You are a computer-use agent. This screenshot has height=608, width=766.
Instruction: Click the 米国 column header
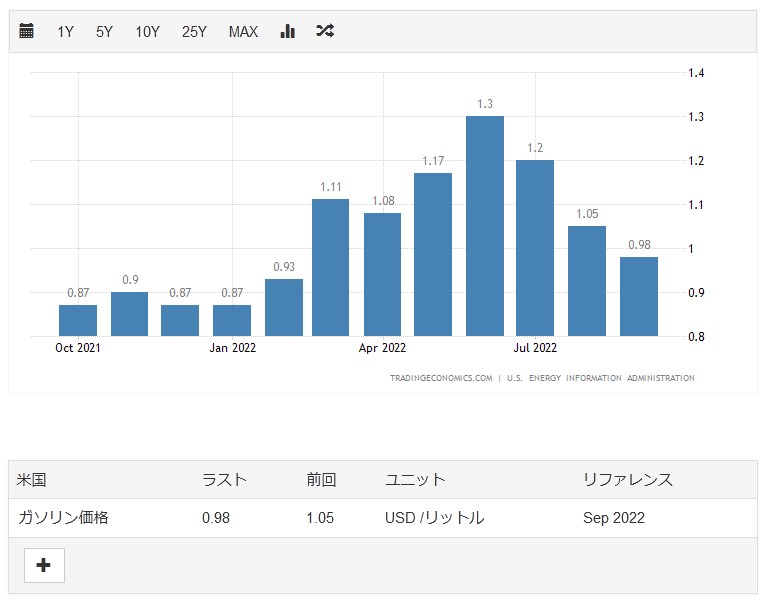32,480
